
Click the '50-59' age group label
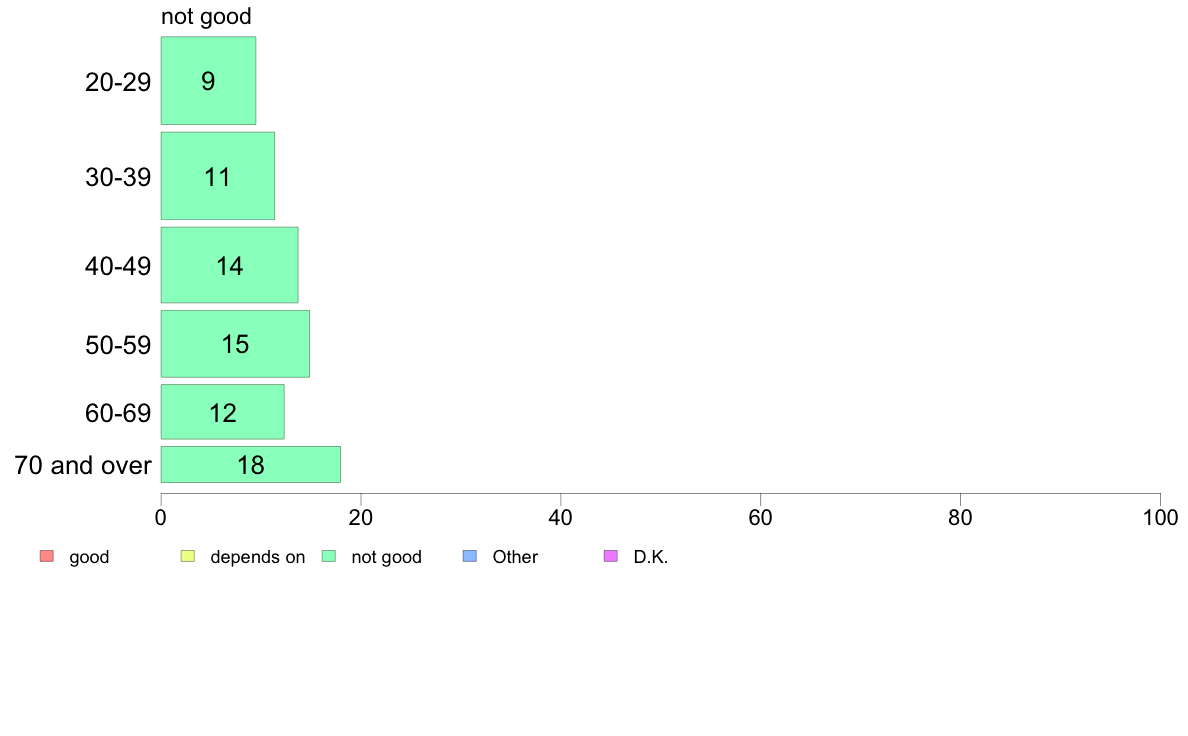click(117, 345)
